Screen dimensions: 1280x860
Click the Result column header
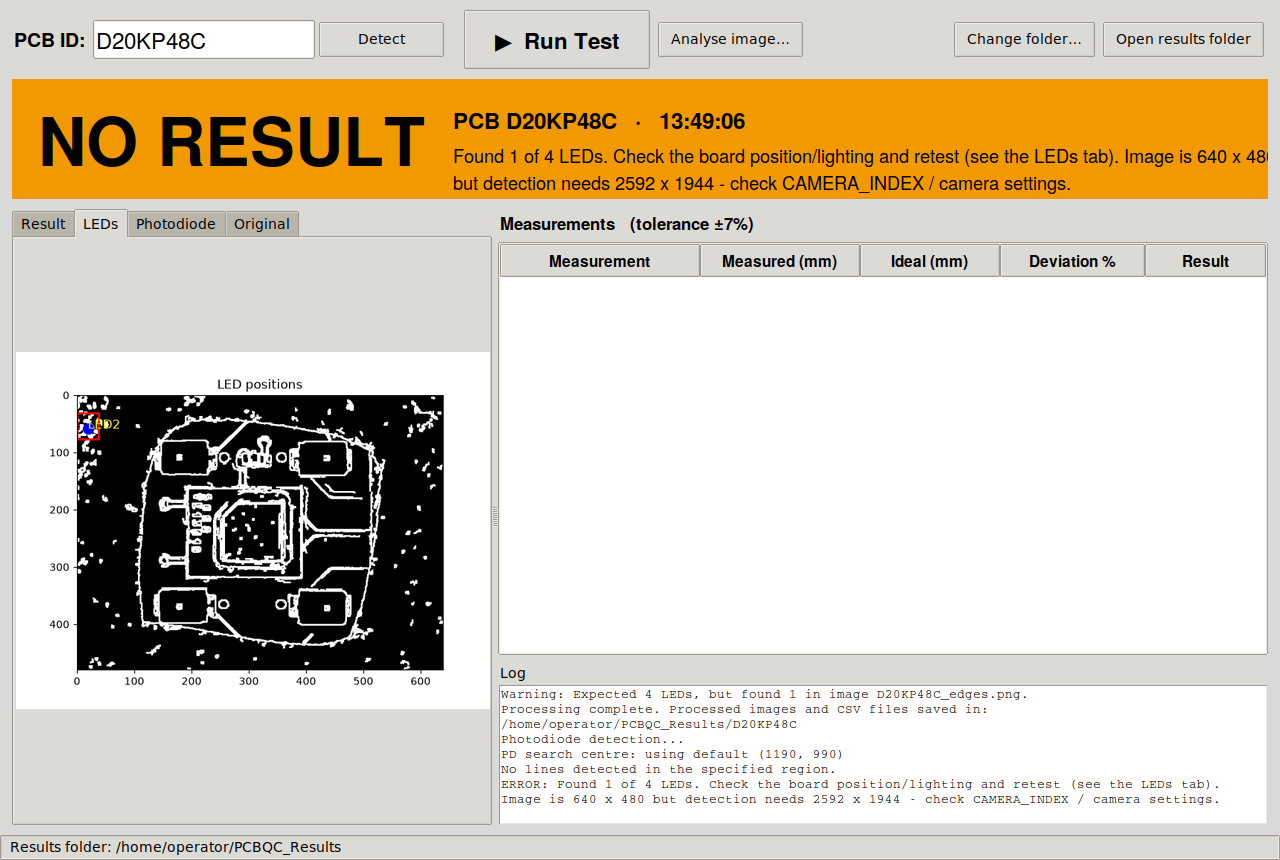[1205, 261]
